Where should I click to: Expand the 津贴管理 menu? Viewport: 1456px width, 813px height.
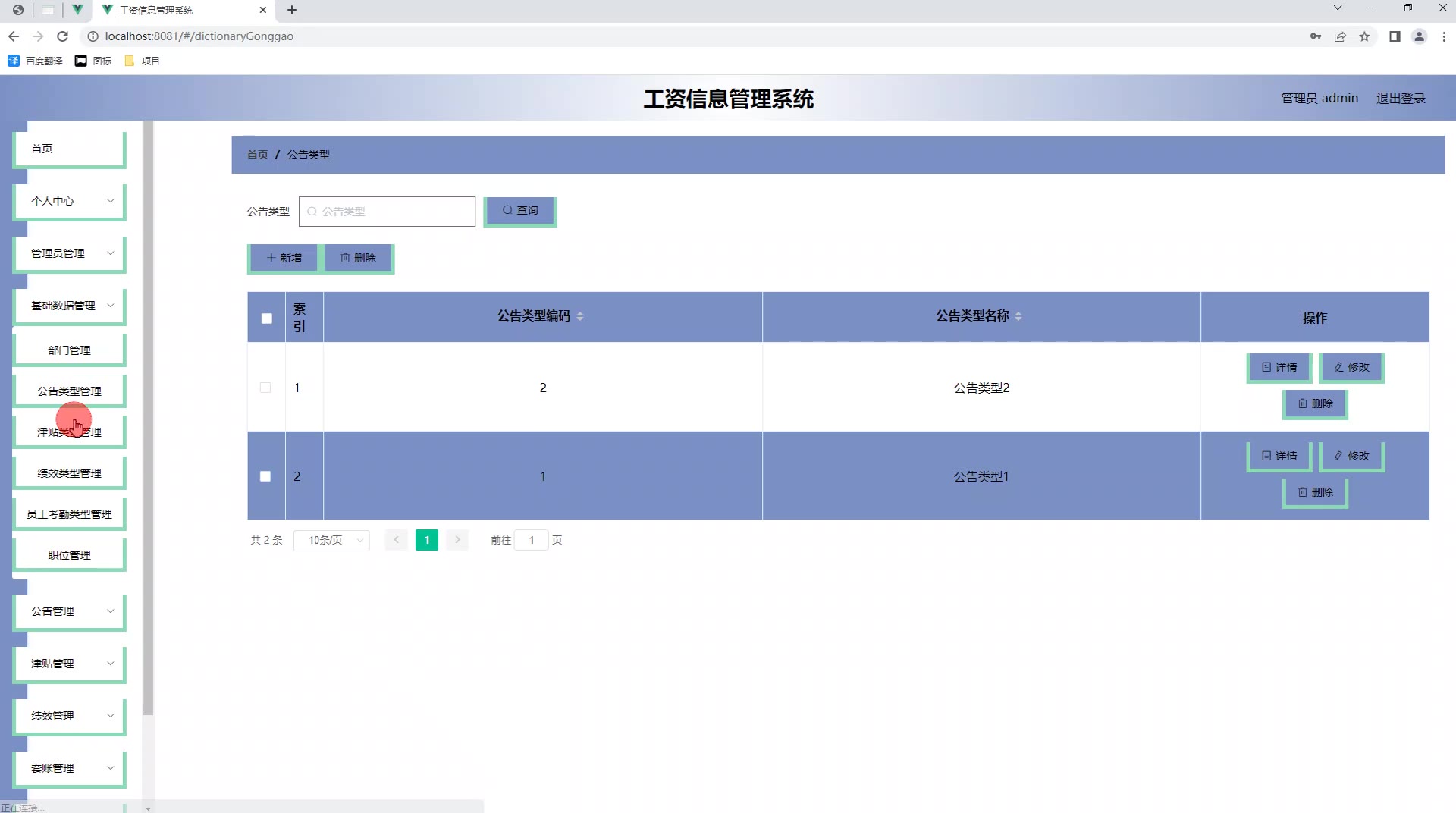(x=70, y=664)
